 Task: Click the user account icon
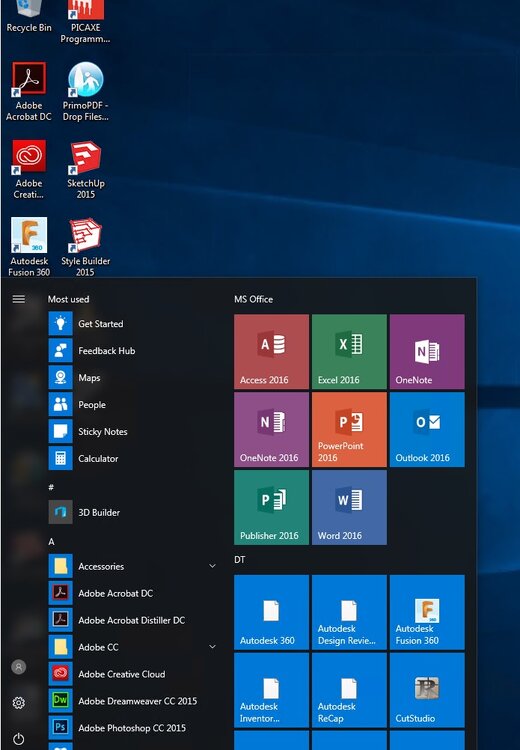19,667
